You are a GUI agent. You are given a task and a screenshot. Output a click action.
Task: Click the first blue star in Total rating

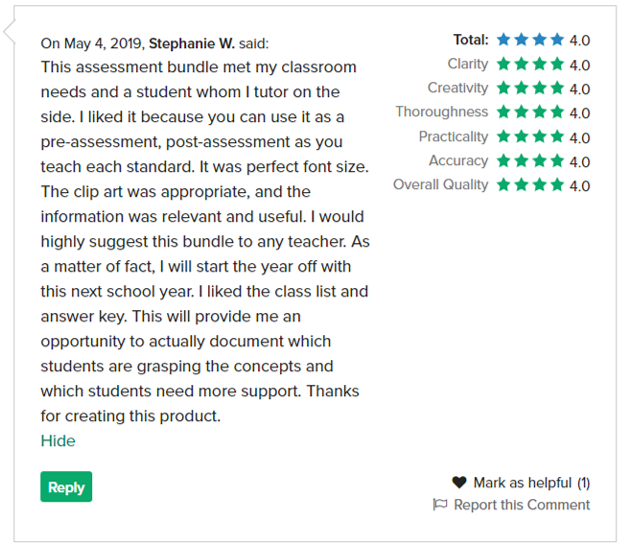504,40
